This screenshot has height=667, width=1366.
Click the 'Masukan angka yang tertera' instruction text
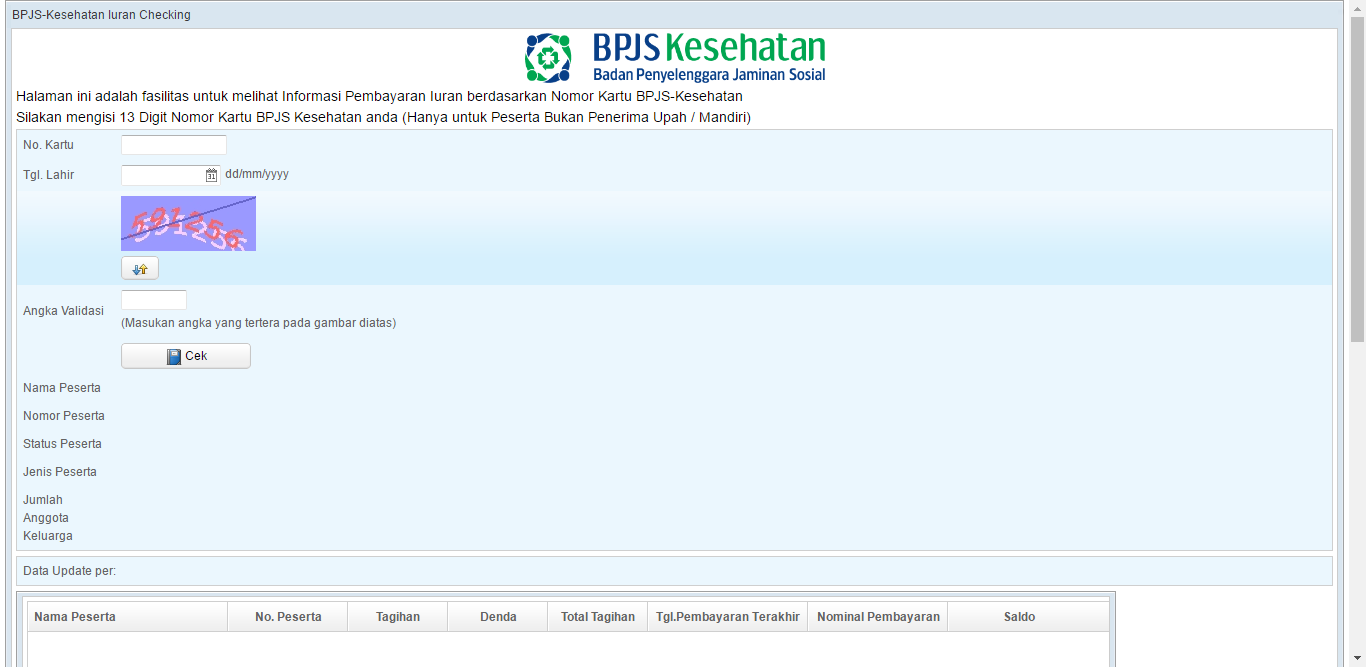click(x=259, y=323)
